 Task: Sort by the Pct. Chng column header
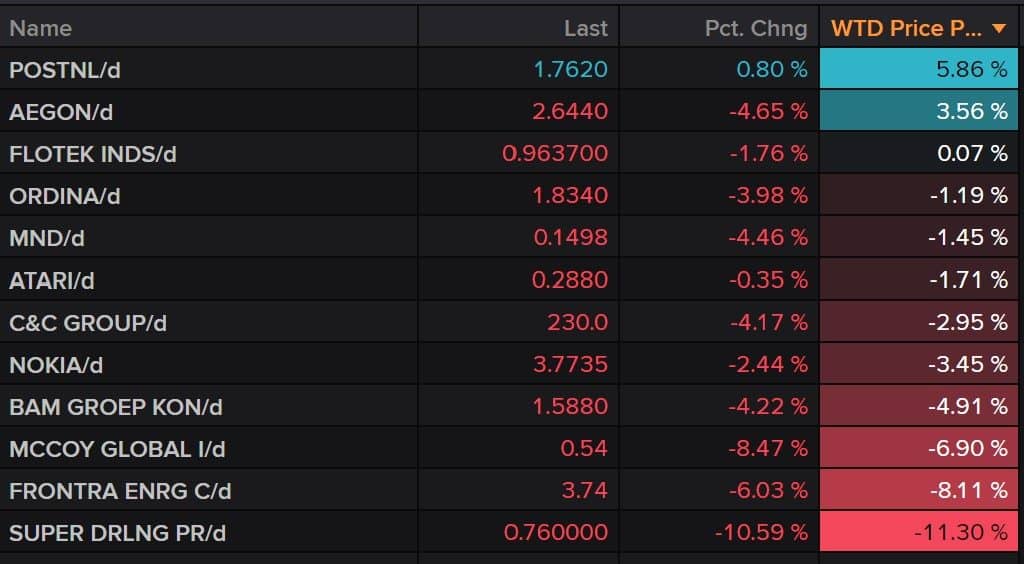[x=755, y=28]
